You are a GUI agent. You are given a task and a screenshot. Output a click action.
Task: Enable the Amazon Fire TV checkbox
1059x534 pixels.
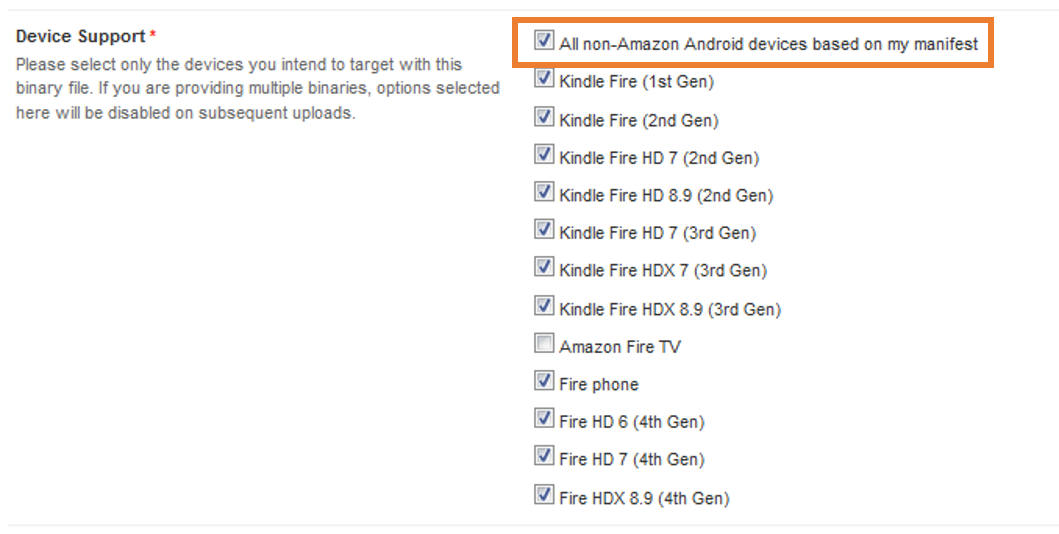pyautogui.click(x=544, y=344)
